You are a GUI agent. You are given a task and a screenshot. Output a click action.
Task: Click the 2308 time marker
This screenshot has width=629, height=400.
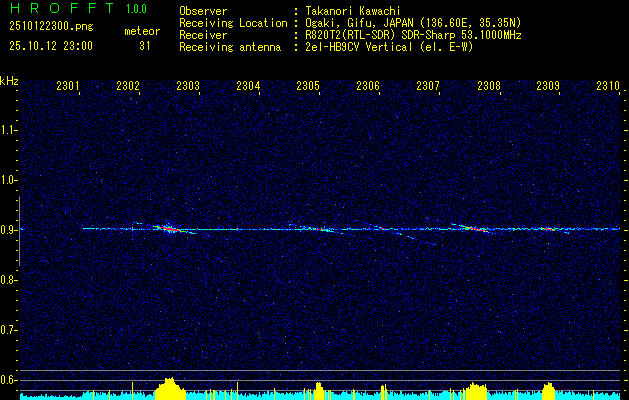489,85
